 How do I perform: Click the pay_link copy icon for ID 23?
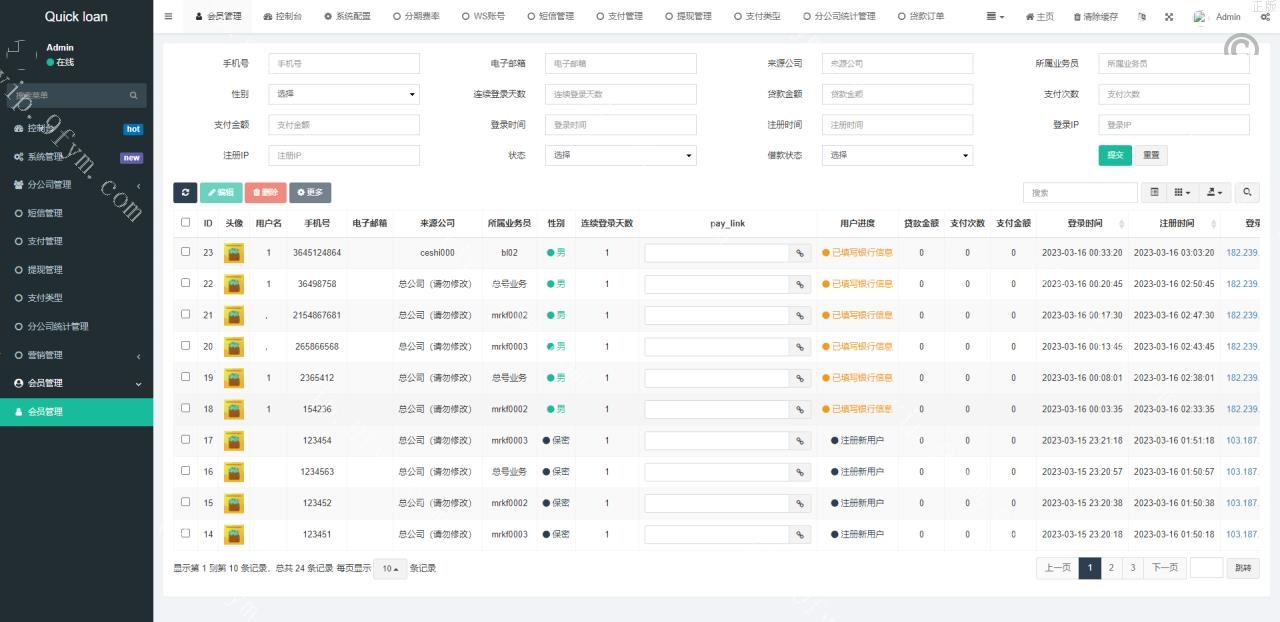coord(800,253)
